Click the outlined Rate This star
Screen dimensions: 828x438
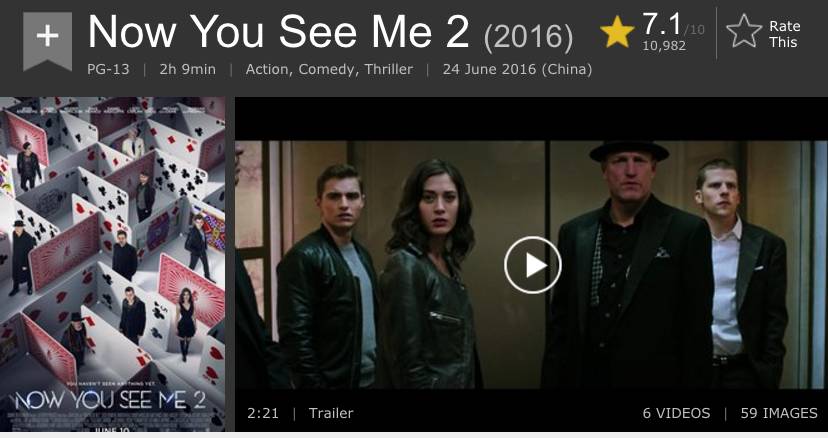click(x=744, y=31)
